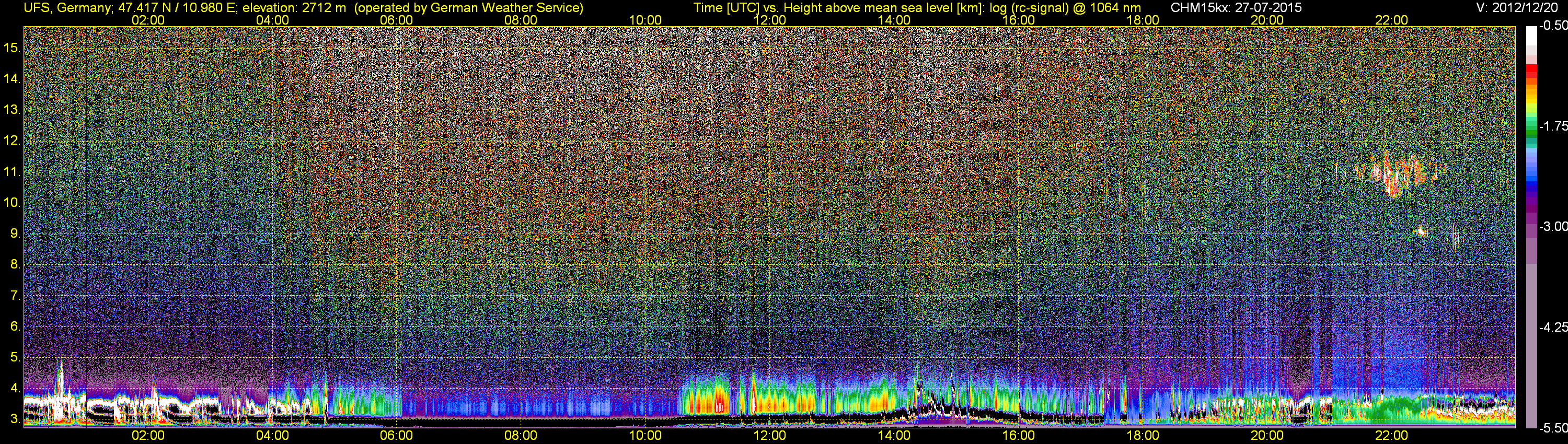This screenshot has height=444, width=1568.
Task: Click the top-axis time label "20:00"
Action: click(x=1267, y=20)
